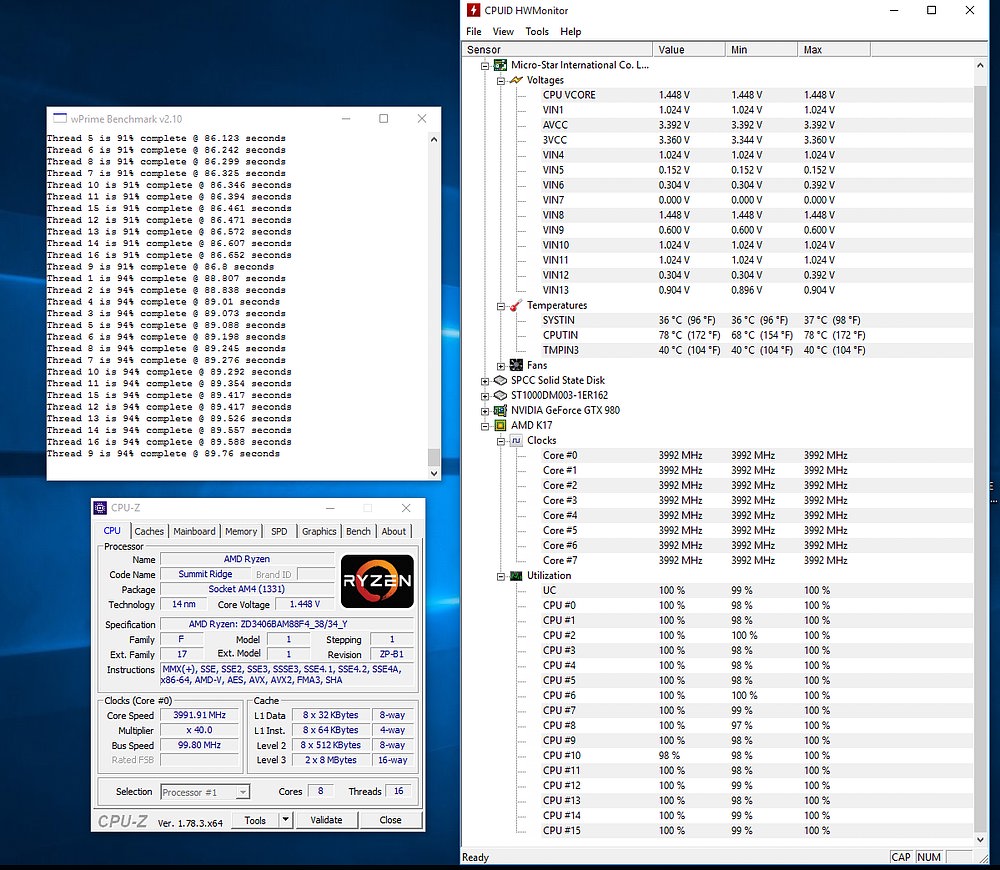
Task: Collapse the Utilization section
Action: pyautogui.click(x=501, y=577)
